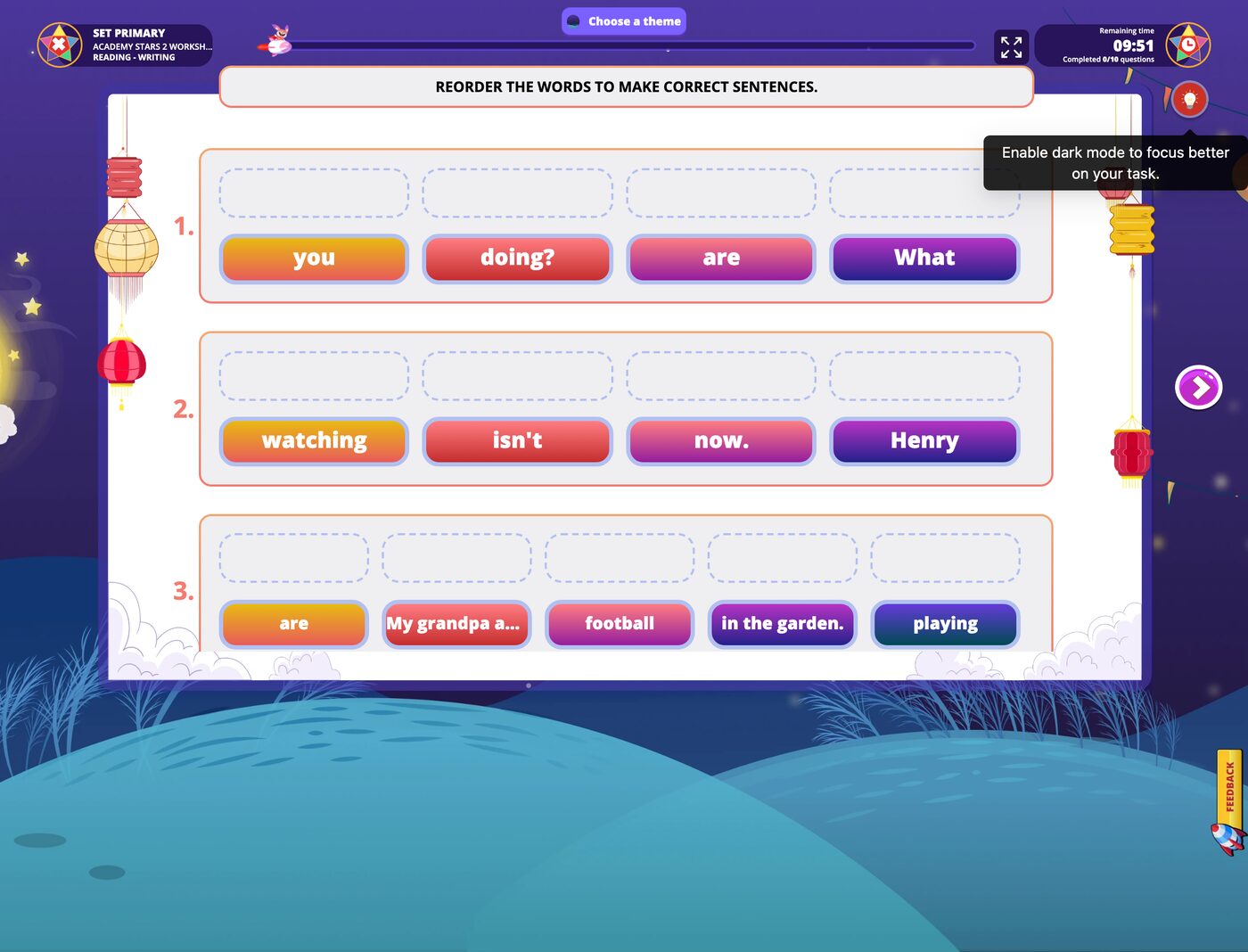Click the first empty slot of sentence 2
Image resolution: width=1248 pixels, height=952 pixels.
click(314, 375)
